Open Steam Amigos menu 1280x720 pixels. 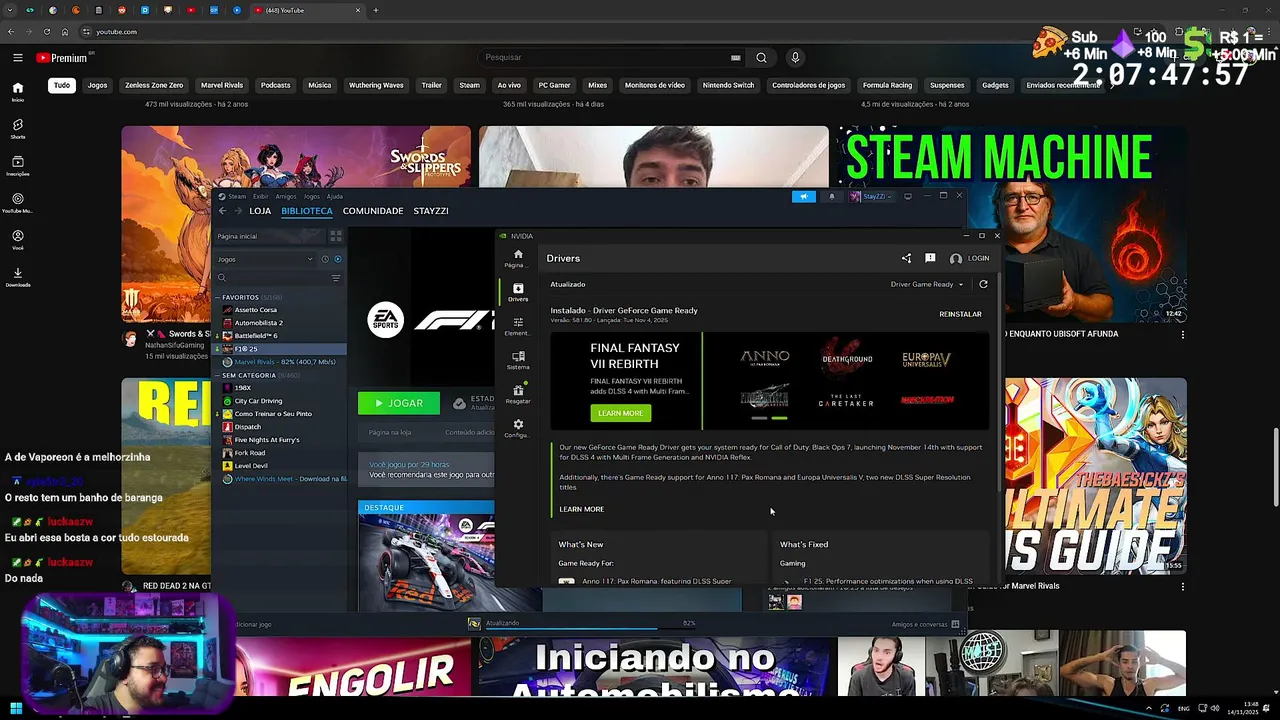tap(286, 197)
